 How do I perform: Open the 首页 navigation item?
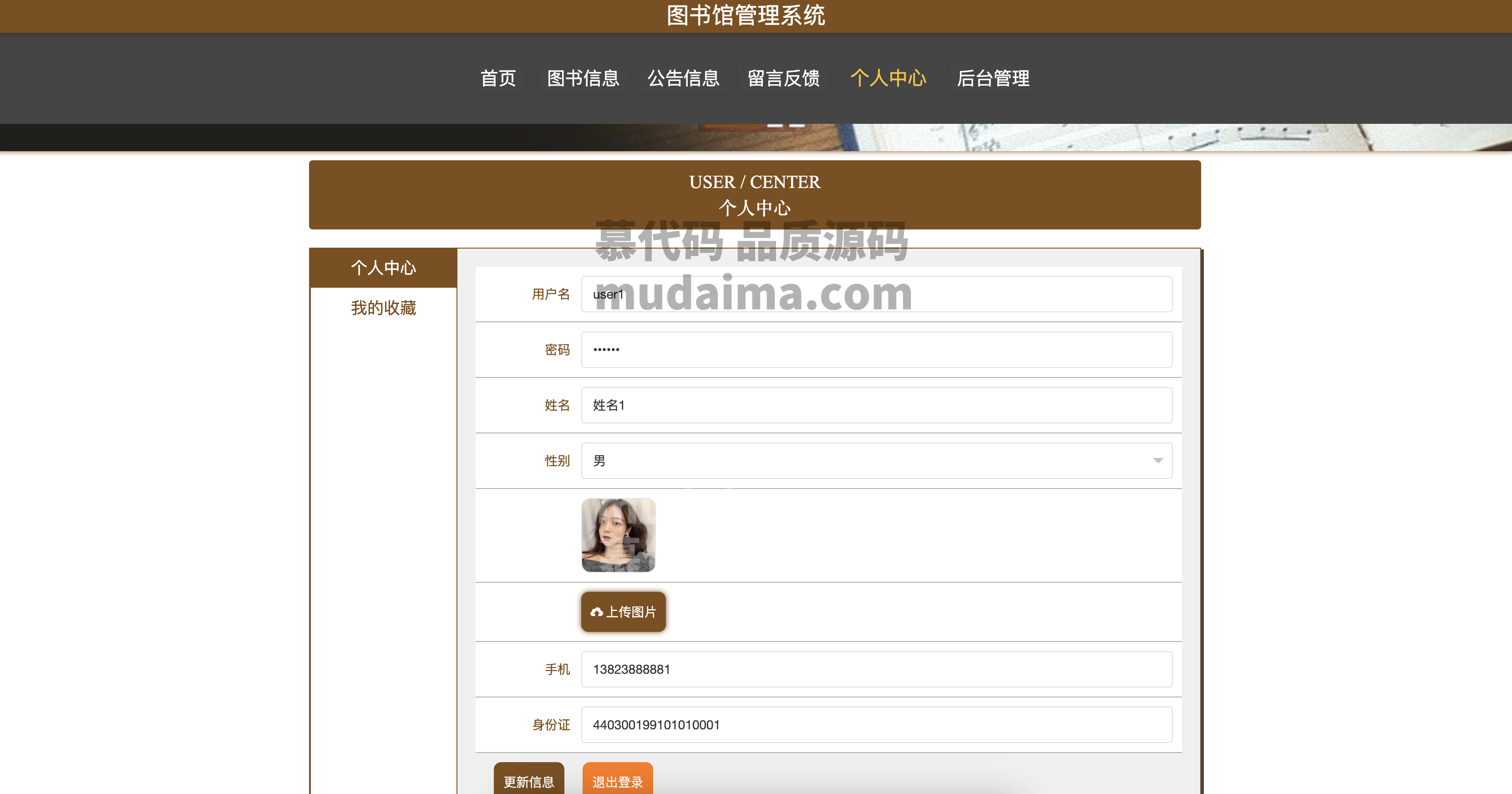tap(498, 78)
